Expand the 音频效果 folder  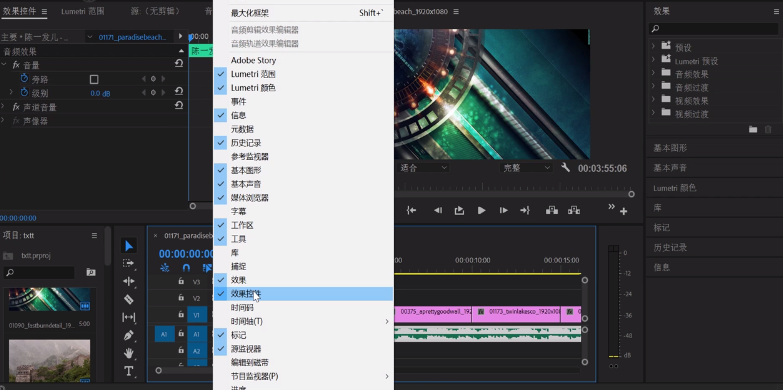coord(653,72)
